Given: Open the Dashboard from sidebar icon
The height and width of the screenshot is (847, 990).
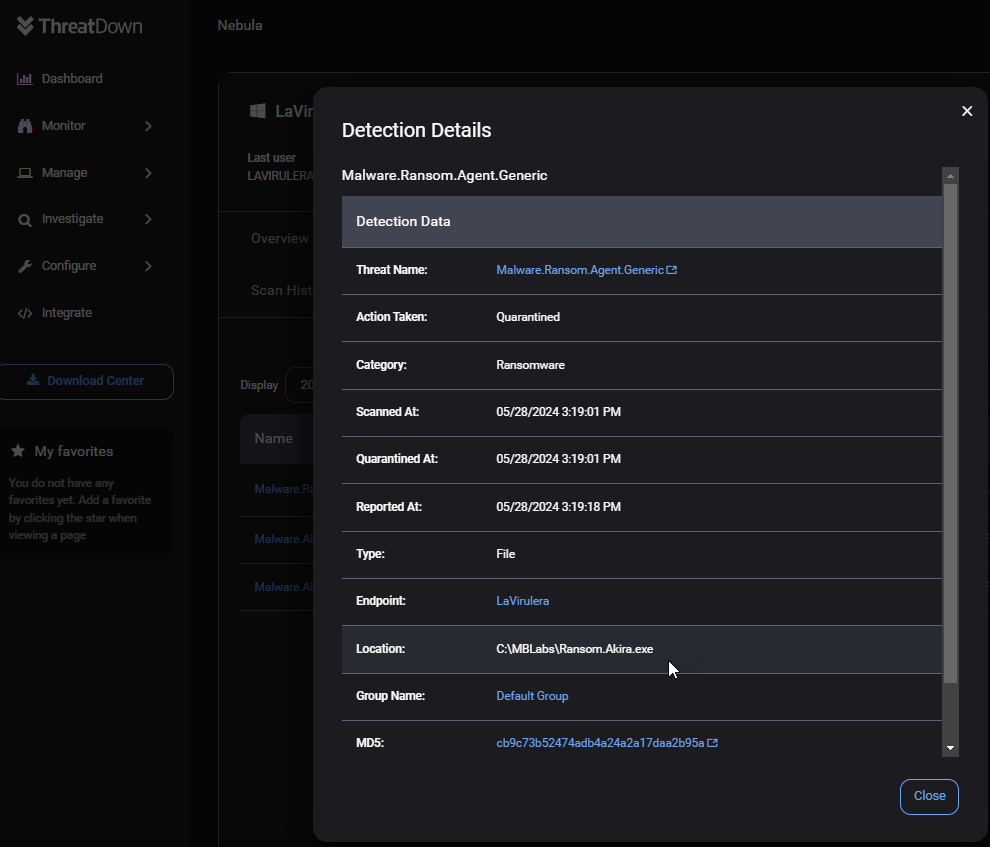Looking at the screenshot, I should pos(25,79).
